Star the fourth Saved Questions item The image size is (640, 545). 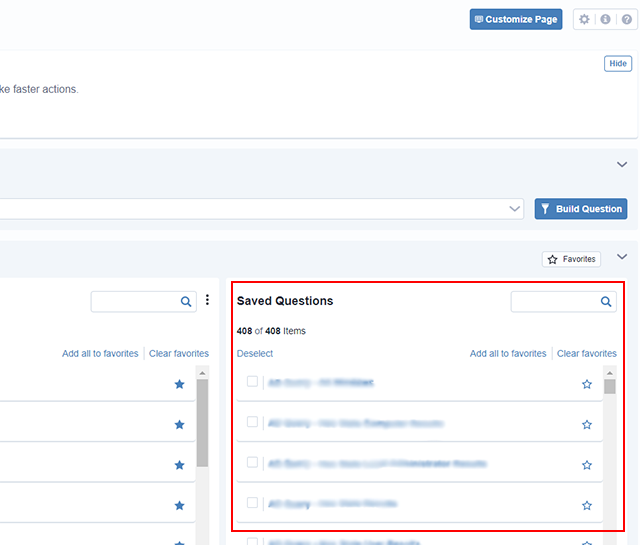tap(587, 506)
